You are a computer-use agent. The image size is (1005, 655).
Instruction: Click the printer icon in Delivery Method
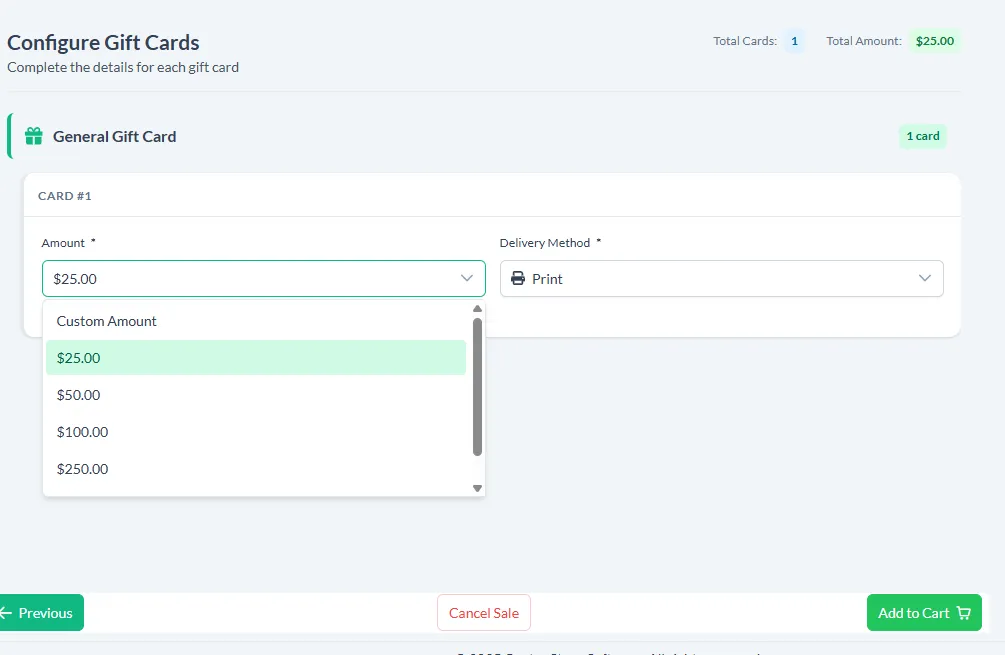pyautogui.click(x=518, y=279)
